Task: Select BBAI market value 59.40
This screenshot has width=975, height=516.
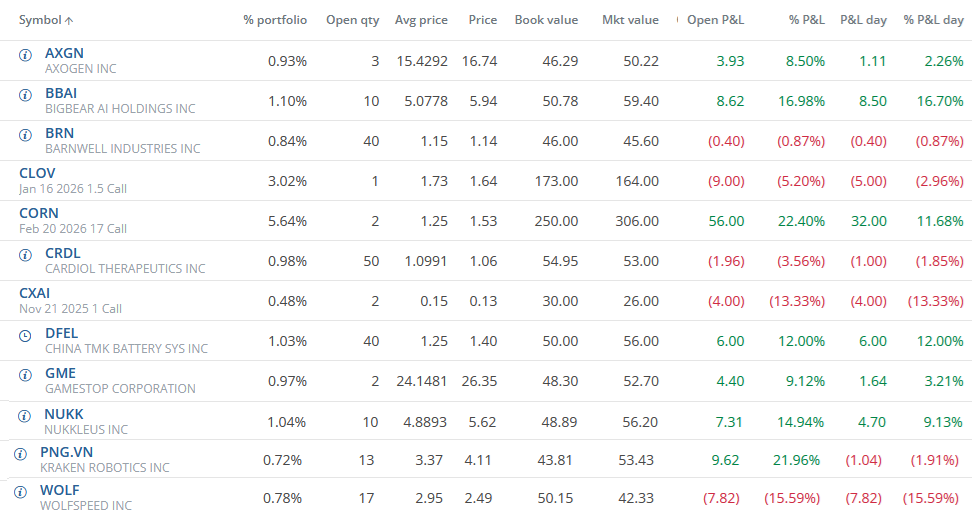Action: point(641,101)
